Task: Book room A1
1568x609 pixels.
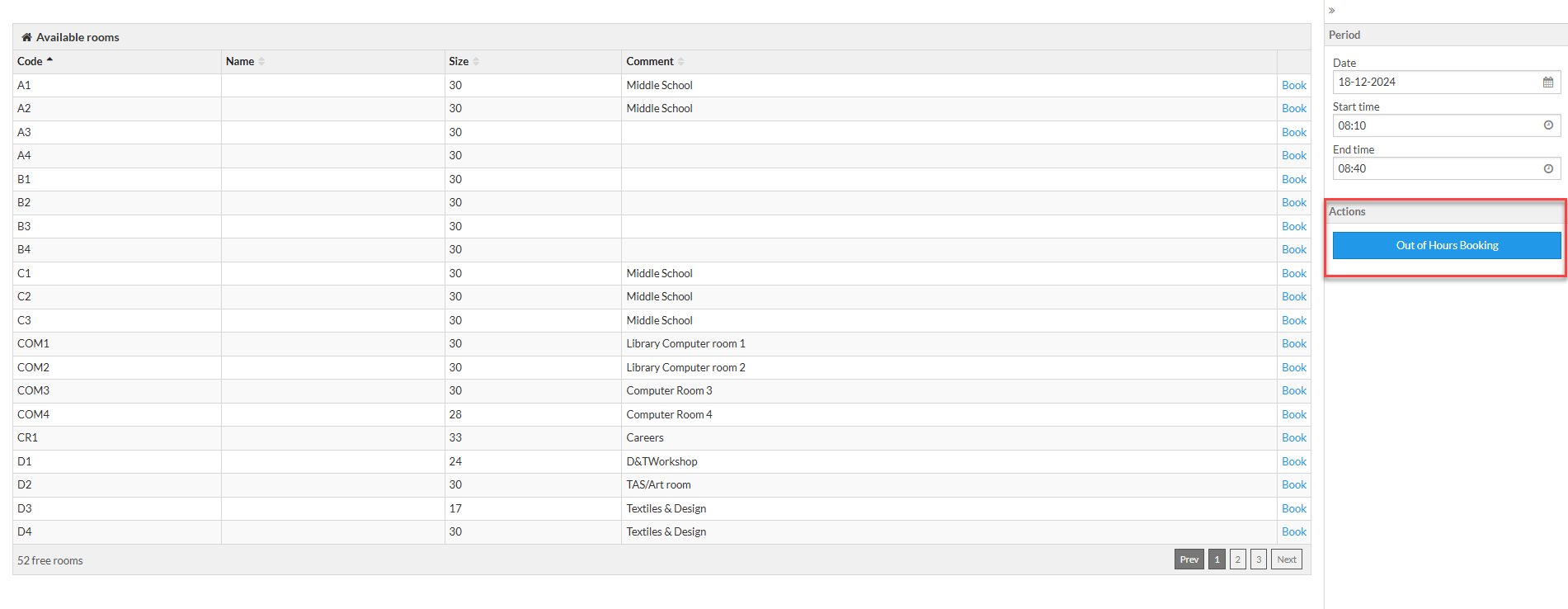Action: click(1293, 85)
